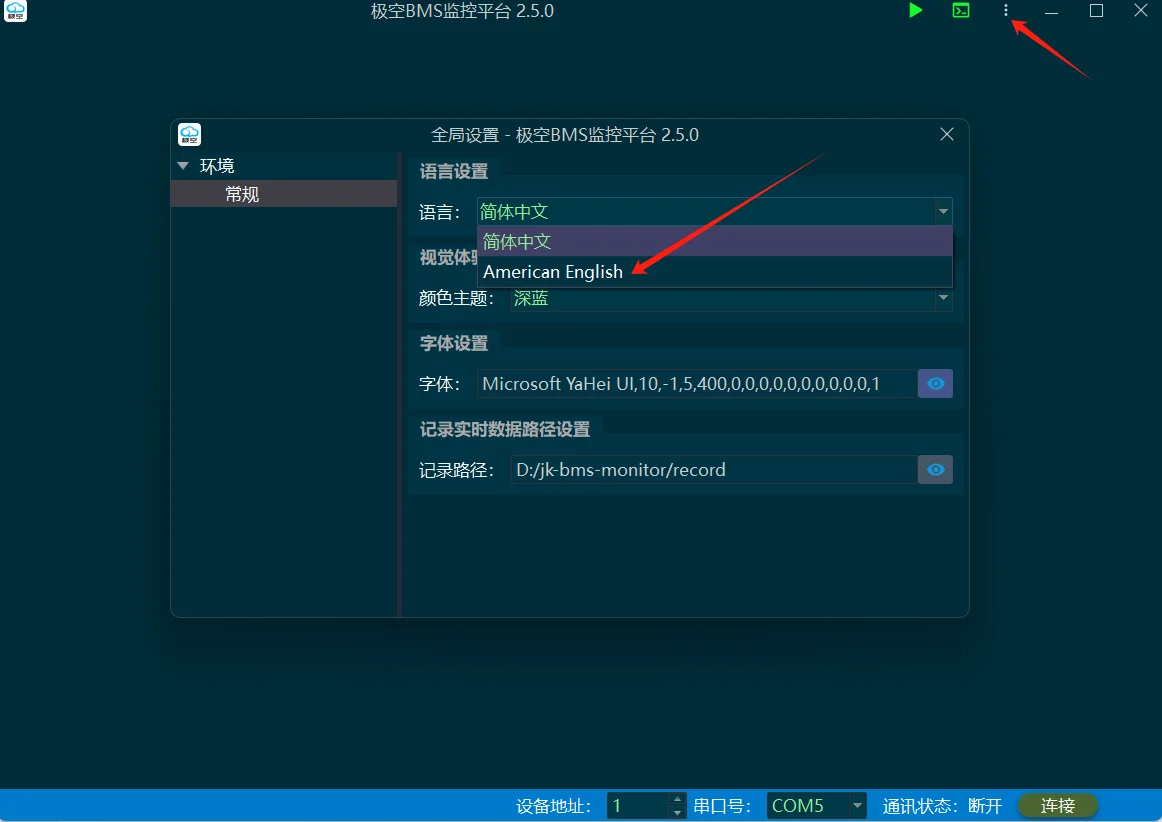Click the 通讯状态: 断开 status text
The width and height of the screenshot is (1162, 822).
pos(942,806)
